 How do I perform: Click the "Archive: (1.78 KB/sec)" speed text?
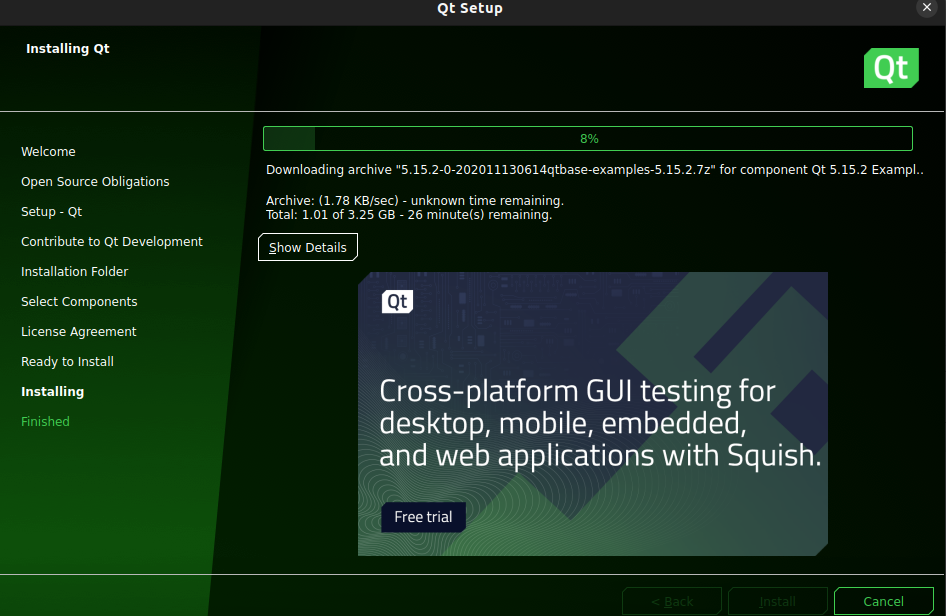[x=414, y=200]
